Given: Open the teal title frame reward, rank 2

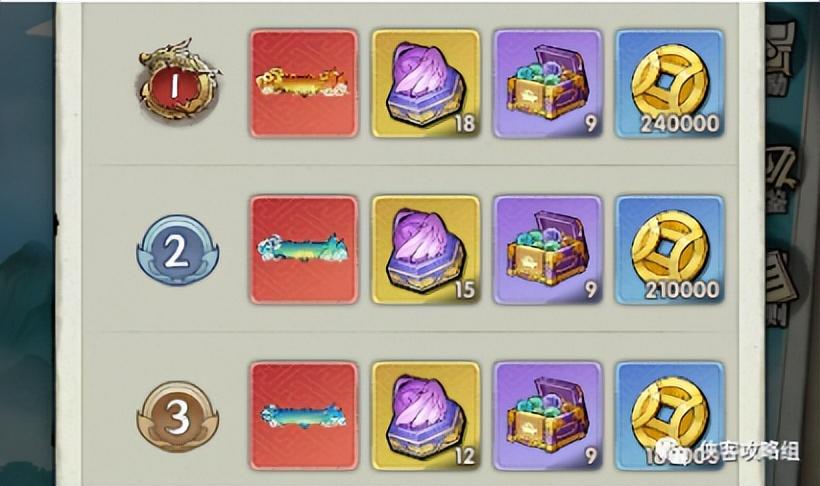Looking at the screenshot, I should (304, 250).
